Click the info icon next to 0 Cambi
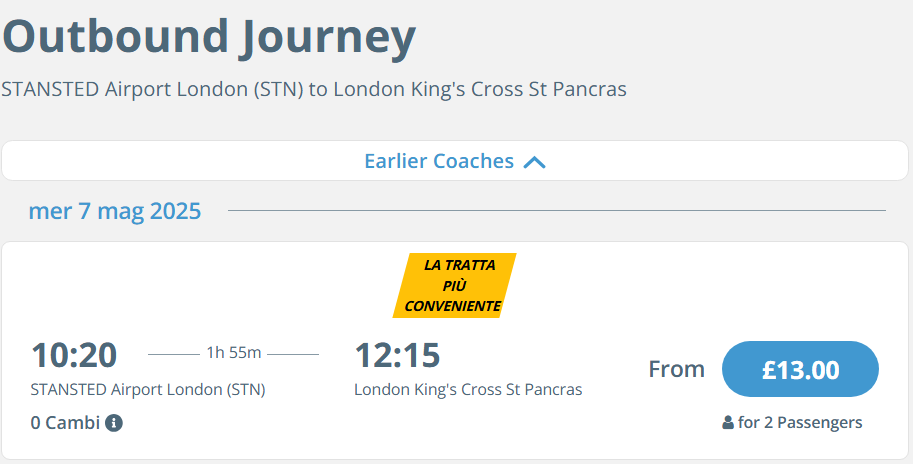Image resolution: width=913 pixels, height=464 pixels. [114, 423]
